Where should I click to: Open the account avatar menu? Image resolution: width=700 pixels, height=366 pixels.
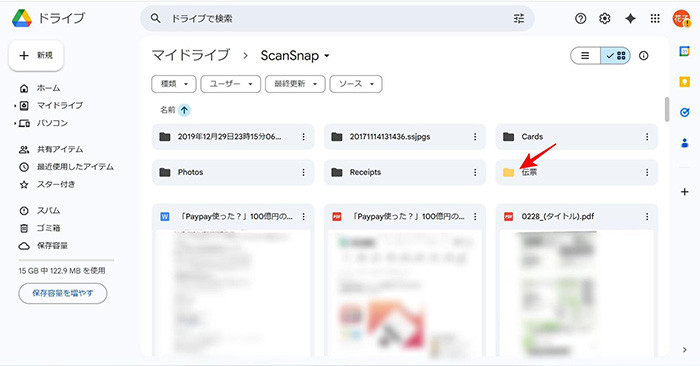coord(681,18)
